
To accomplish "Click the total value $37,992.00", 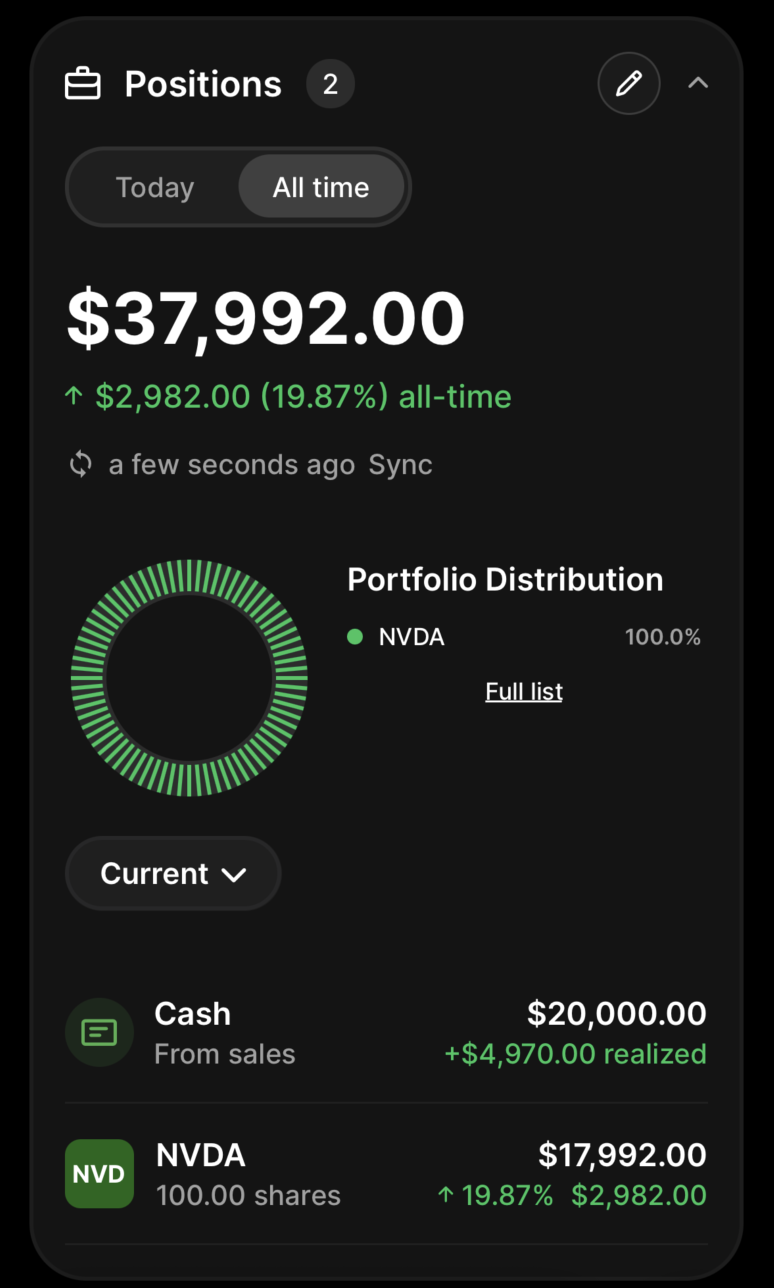I will [x=266, y=320].
